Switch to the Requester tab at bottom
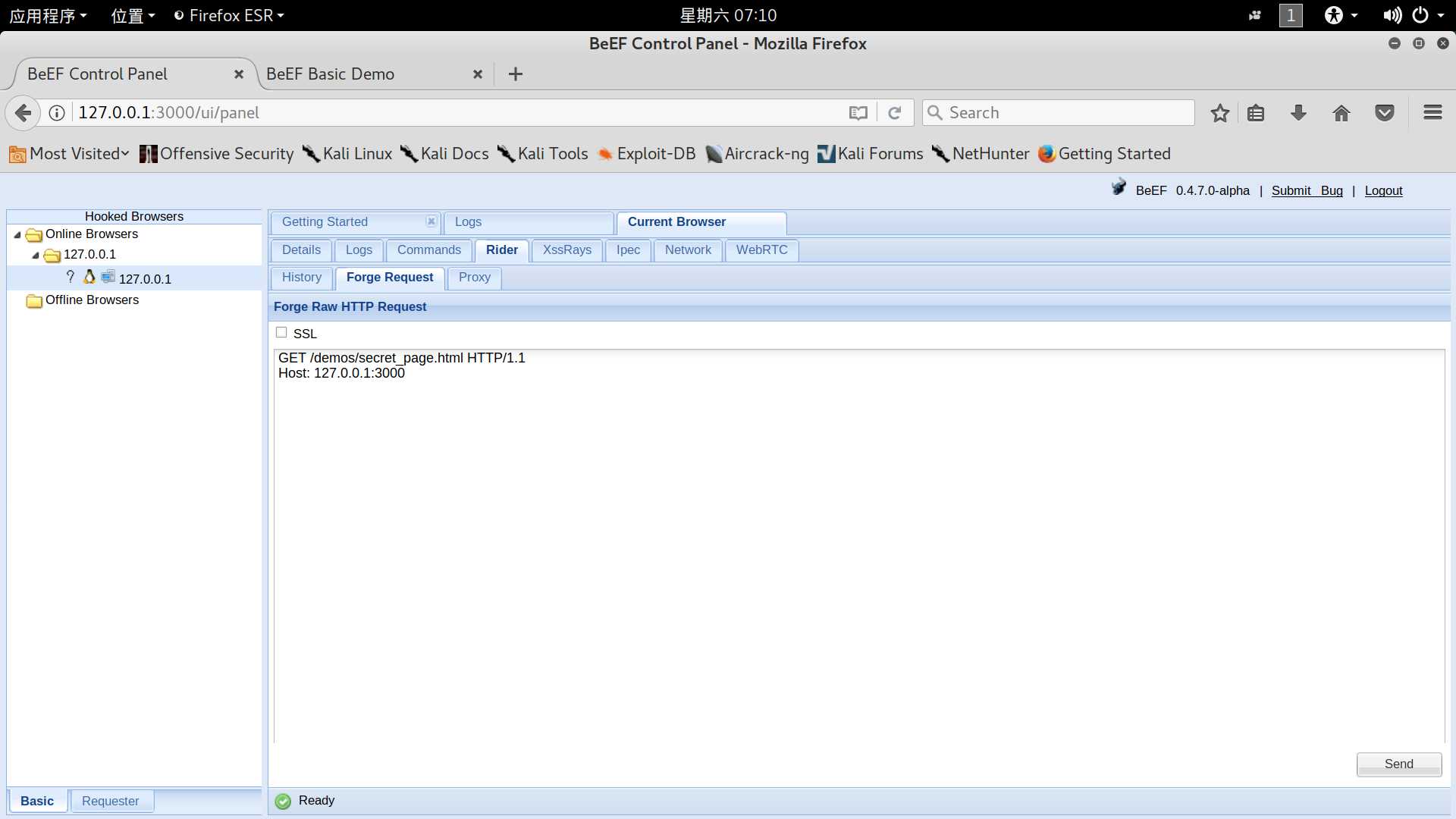 [x=111, y=801]
